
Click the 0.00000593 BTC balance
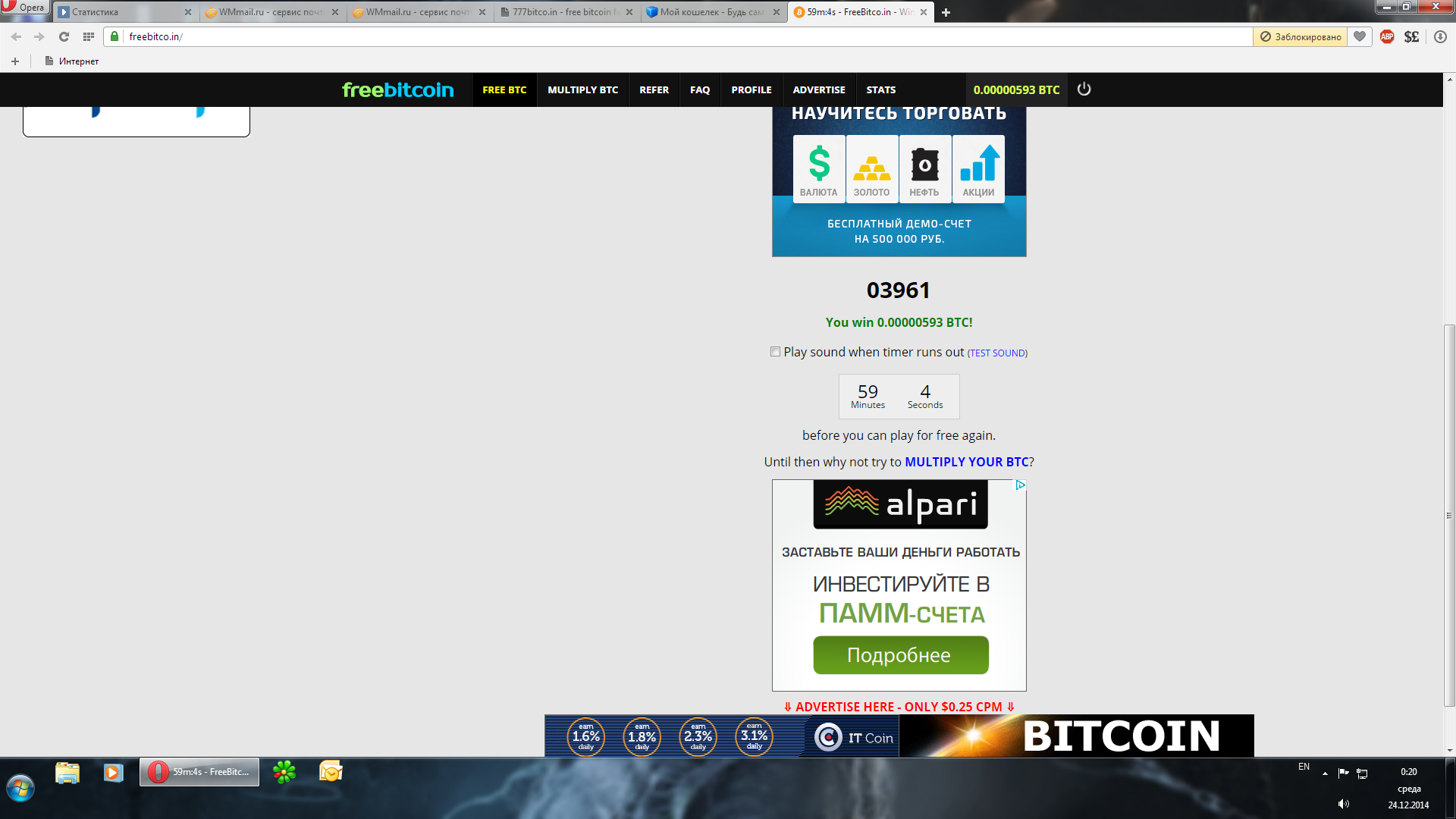[1017, 89]
